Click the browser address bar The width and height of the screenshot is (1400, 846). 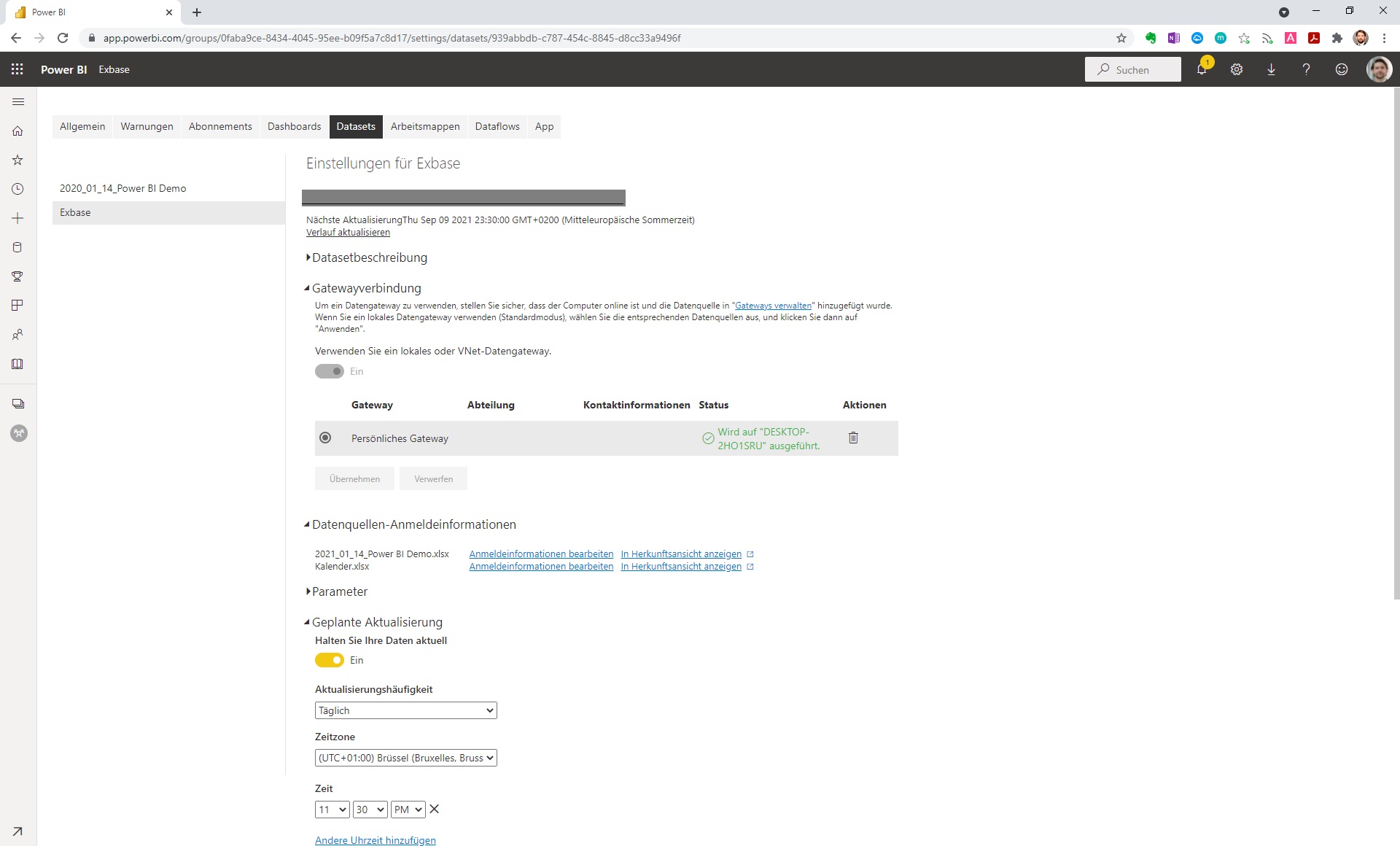click(605, 38)
